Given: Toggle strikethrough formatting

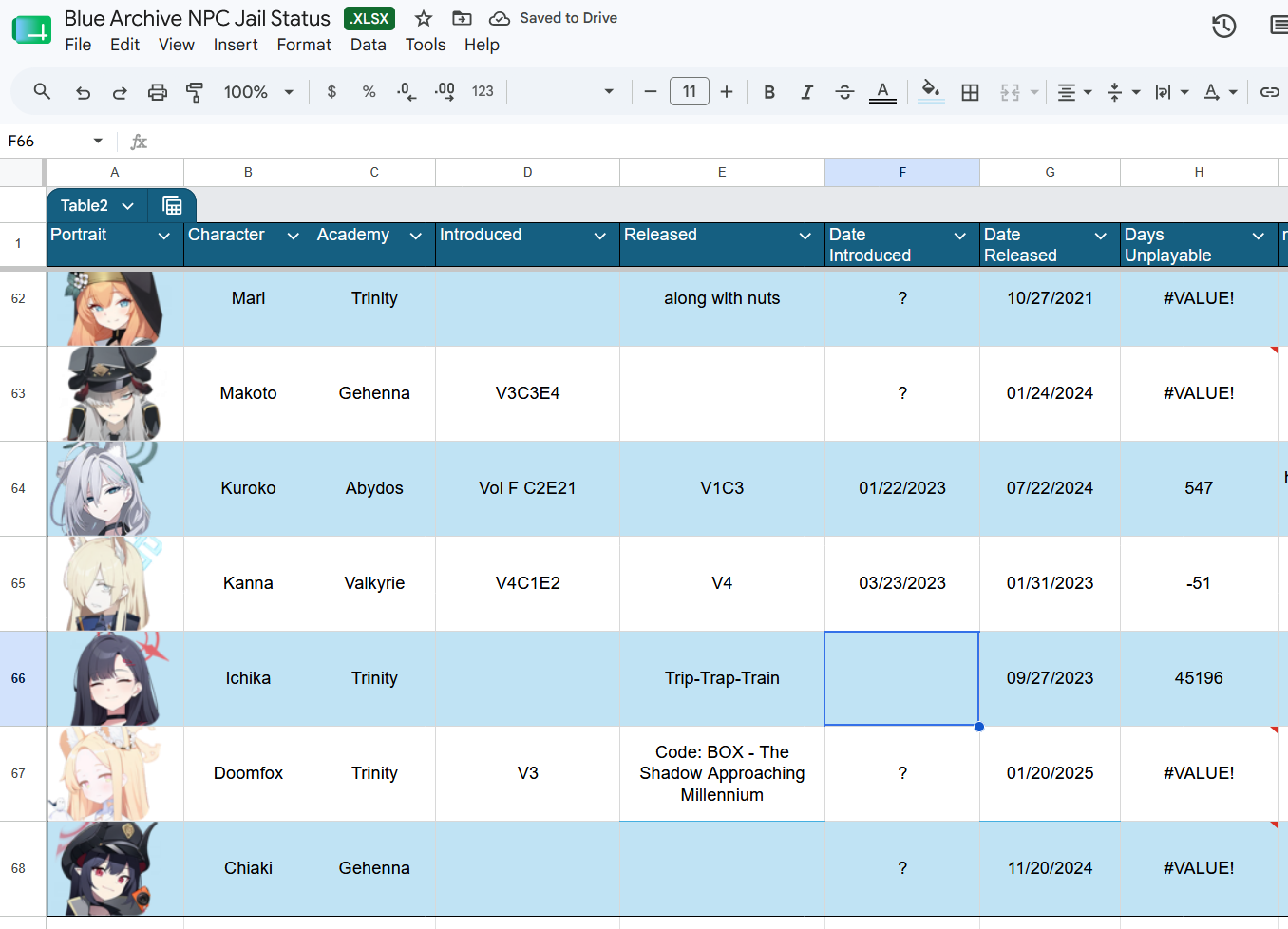Looking at the screenshot, I should [x=844, y=92].
